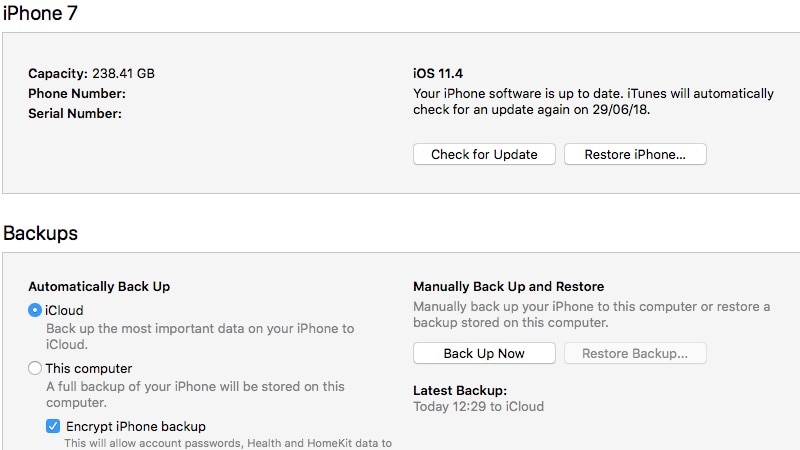
Task: Click the Encrypt iPhone backup label text
Action: pos(136,426)
